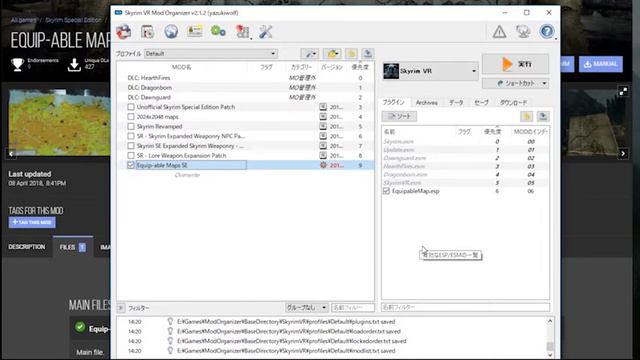Open the Default profile dropdown
The height and width of the screenshot is (360, 640).
tap(211, 53)
